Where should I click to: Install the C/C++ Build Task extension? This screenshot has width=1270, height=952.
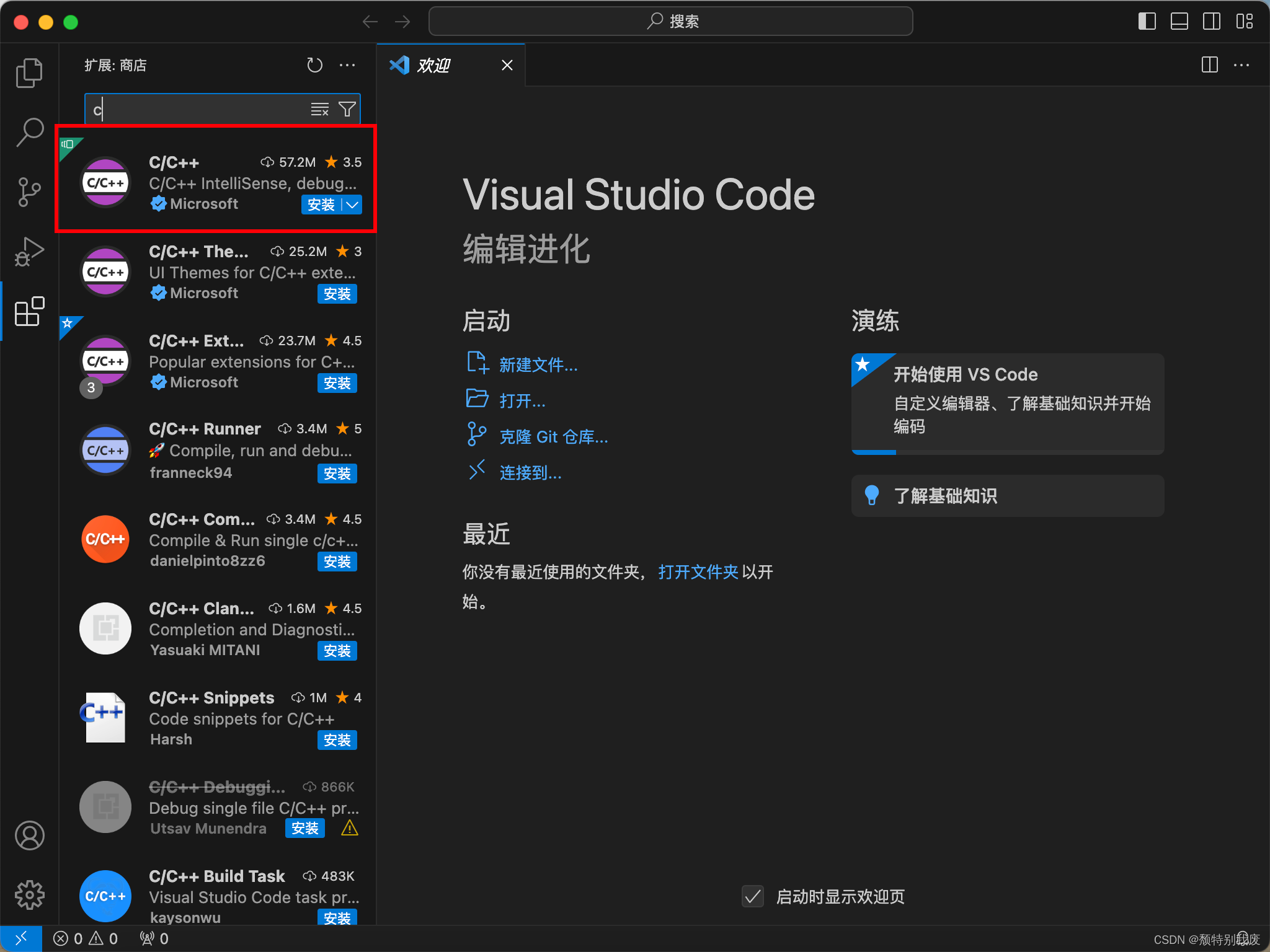click(337, 917)
